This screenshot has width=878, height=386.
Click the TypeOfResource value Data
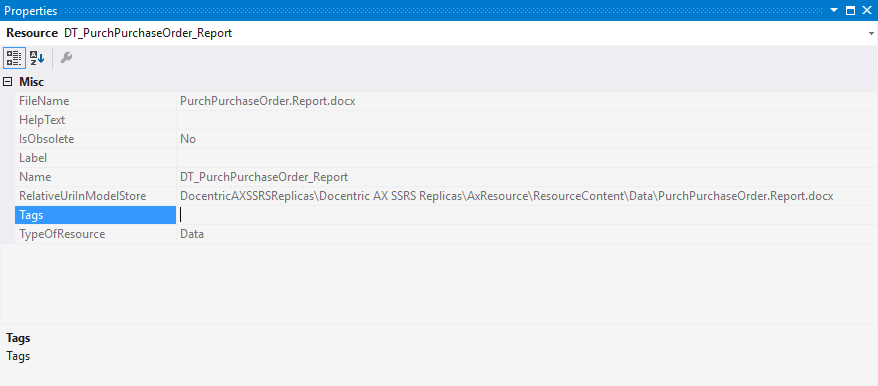click(x=192, y=234)
